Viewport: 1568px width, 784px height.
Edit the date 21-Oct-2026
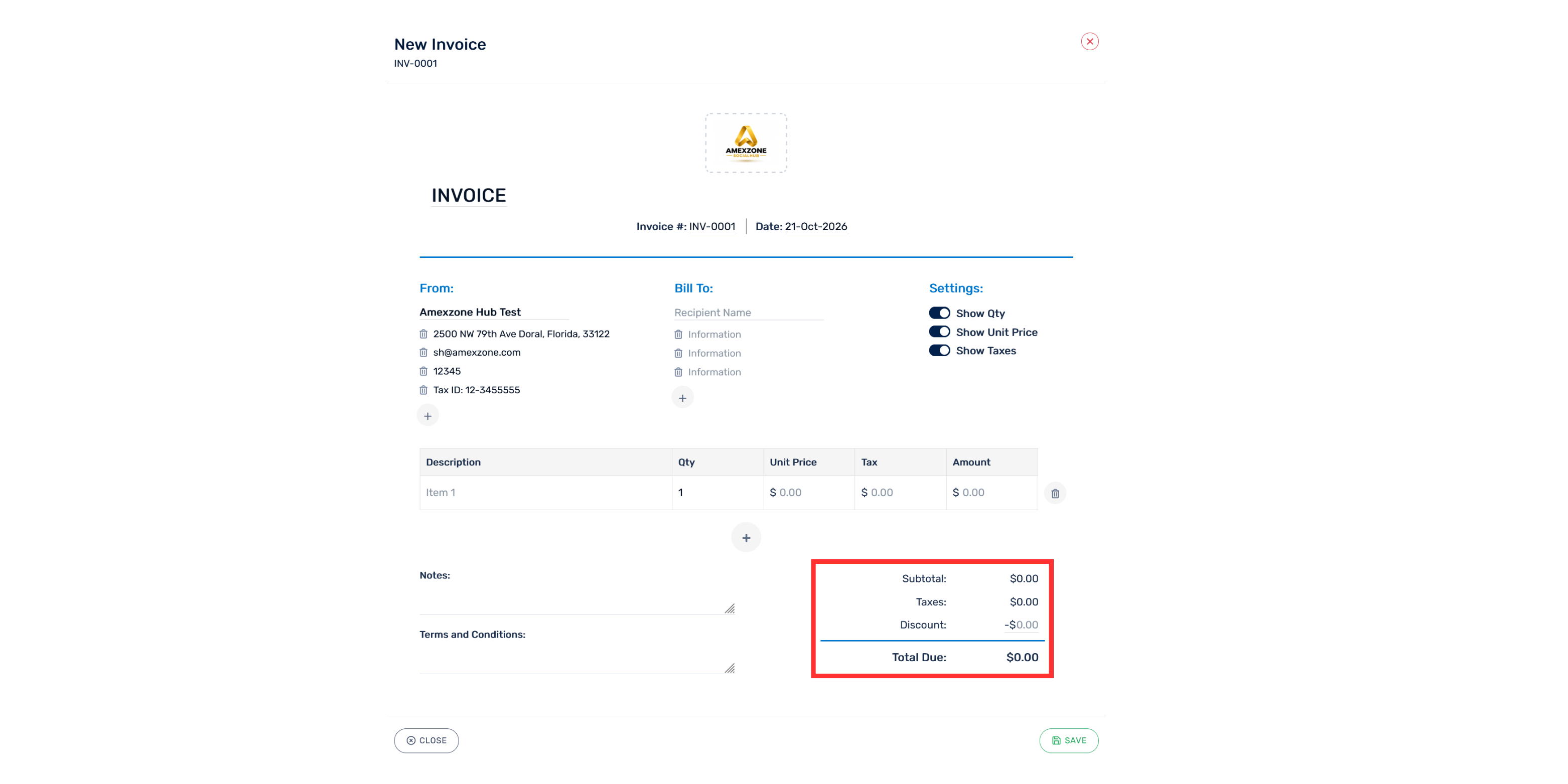816,226
